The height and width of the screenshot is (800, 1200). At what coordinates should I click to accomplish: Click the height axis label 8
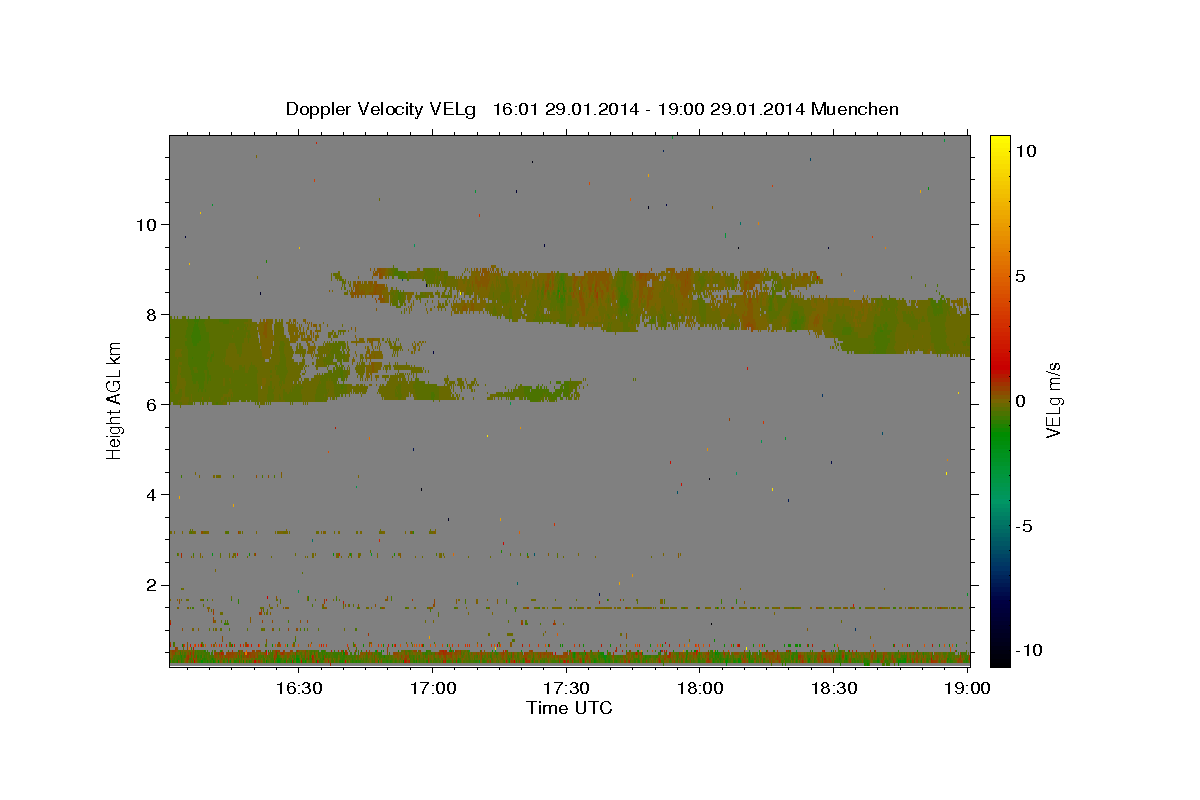151,314
